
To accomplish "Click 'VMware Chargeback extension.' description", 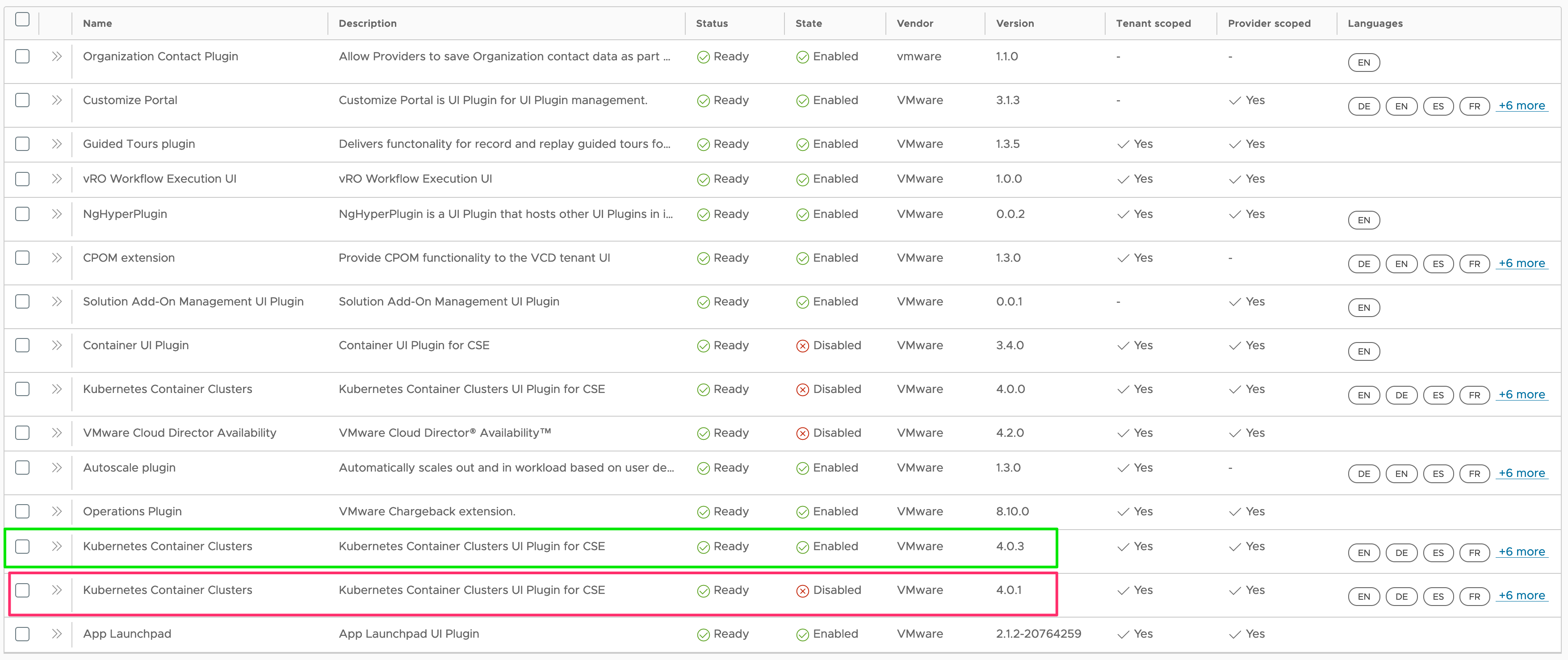I will tap(427, 512).
